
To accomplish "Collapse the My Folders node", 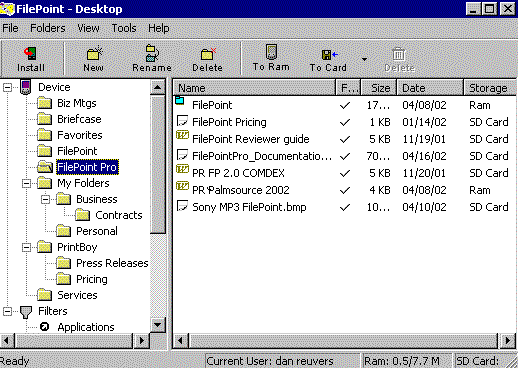I will pyautogui.click(x=26, y=183).
